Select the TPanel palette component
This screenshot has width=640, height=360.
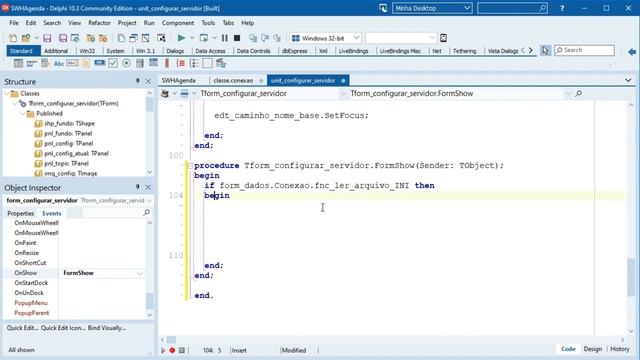click(207, 63)
